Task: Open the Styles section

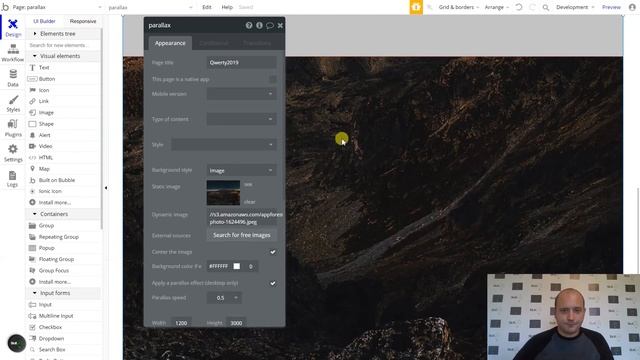Action: [x=13, y=103]
